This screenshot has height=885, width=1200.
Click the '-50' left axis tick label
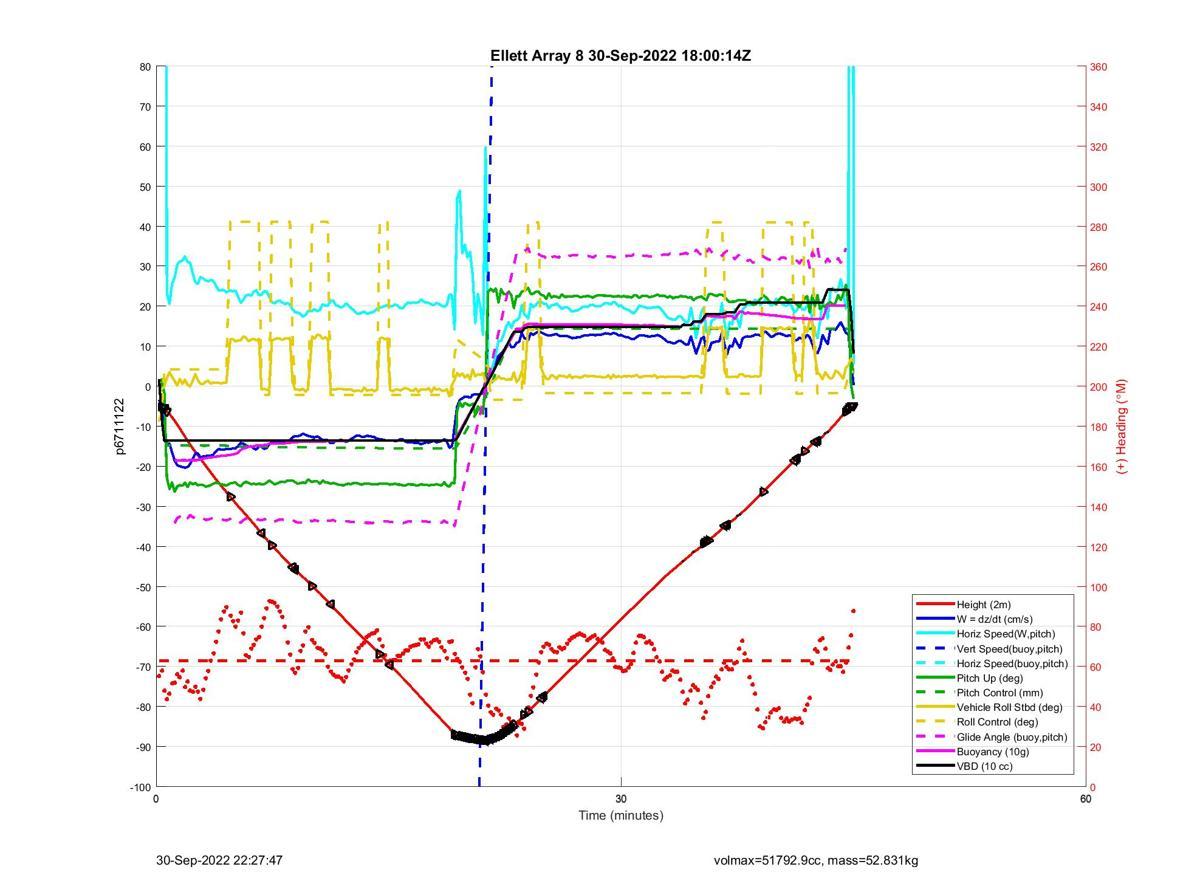141,587
